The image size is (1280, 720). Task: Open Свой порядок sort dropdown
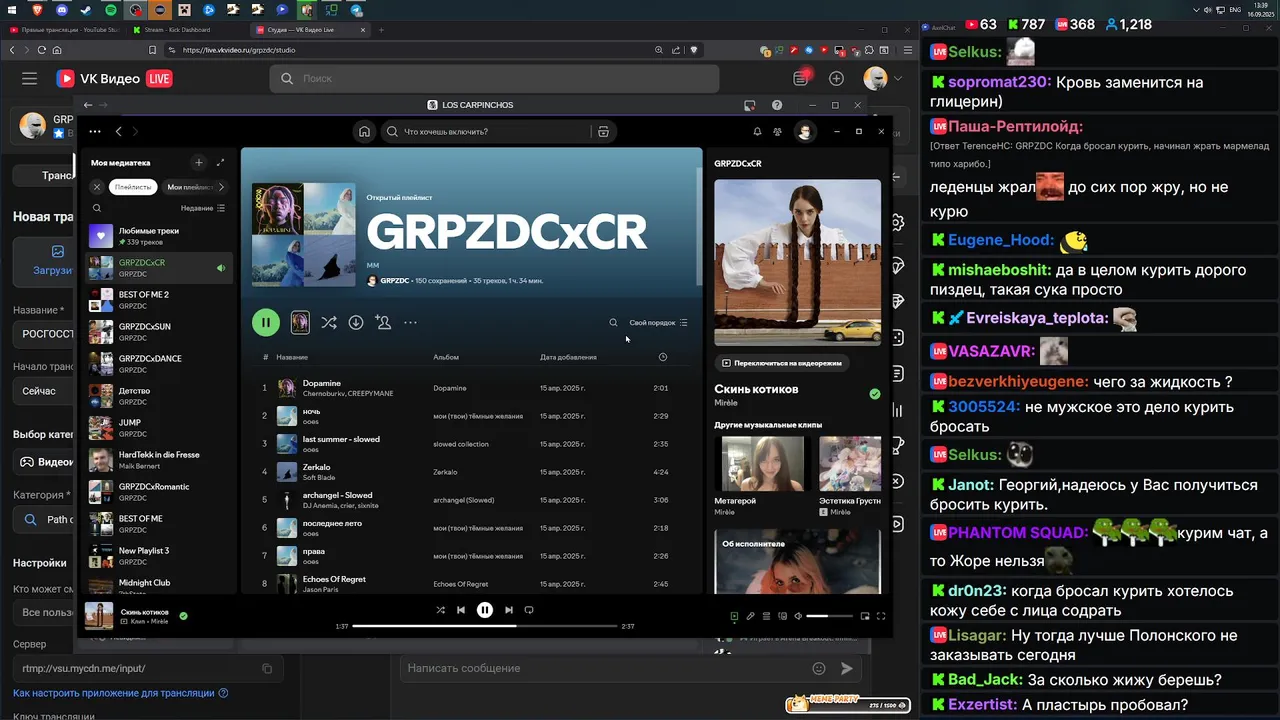(658, 322)
